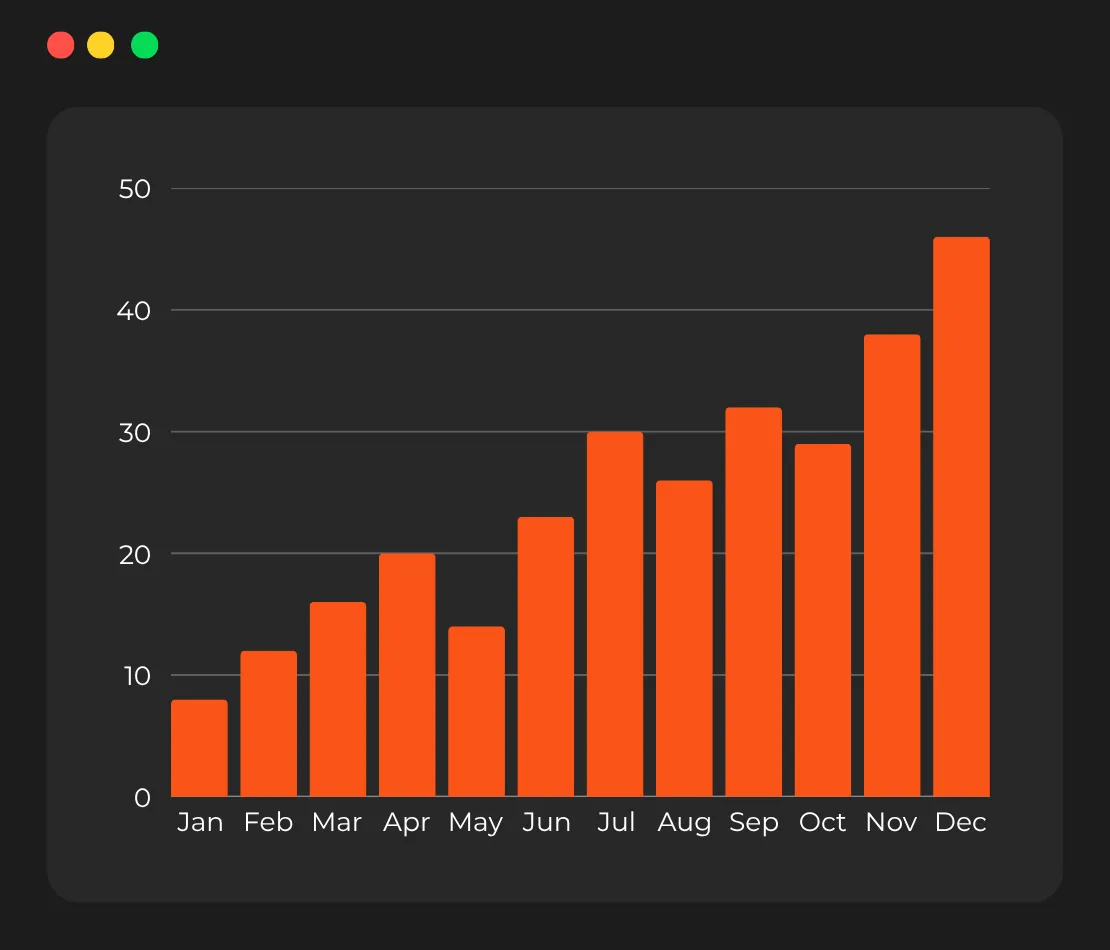Click the red close window dot
This screenshot has height=950, width=1110.
coord(61,45)
